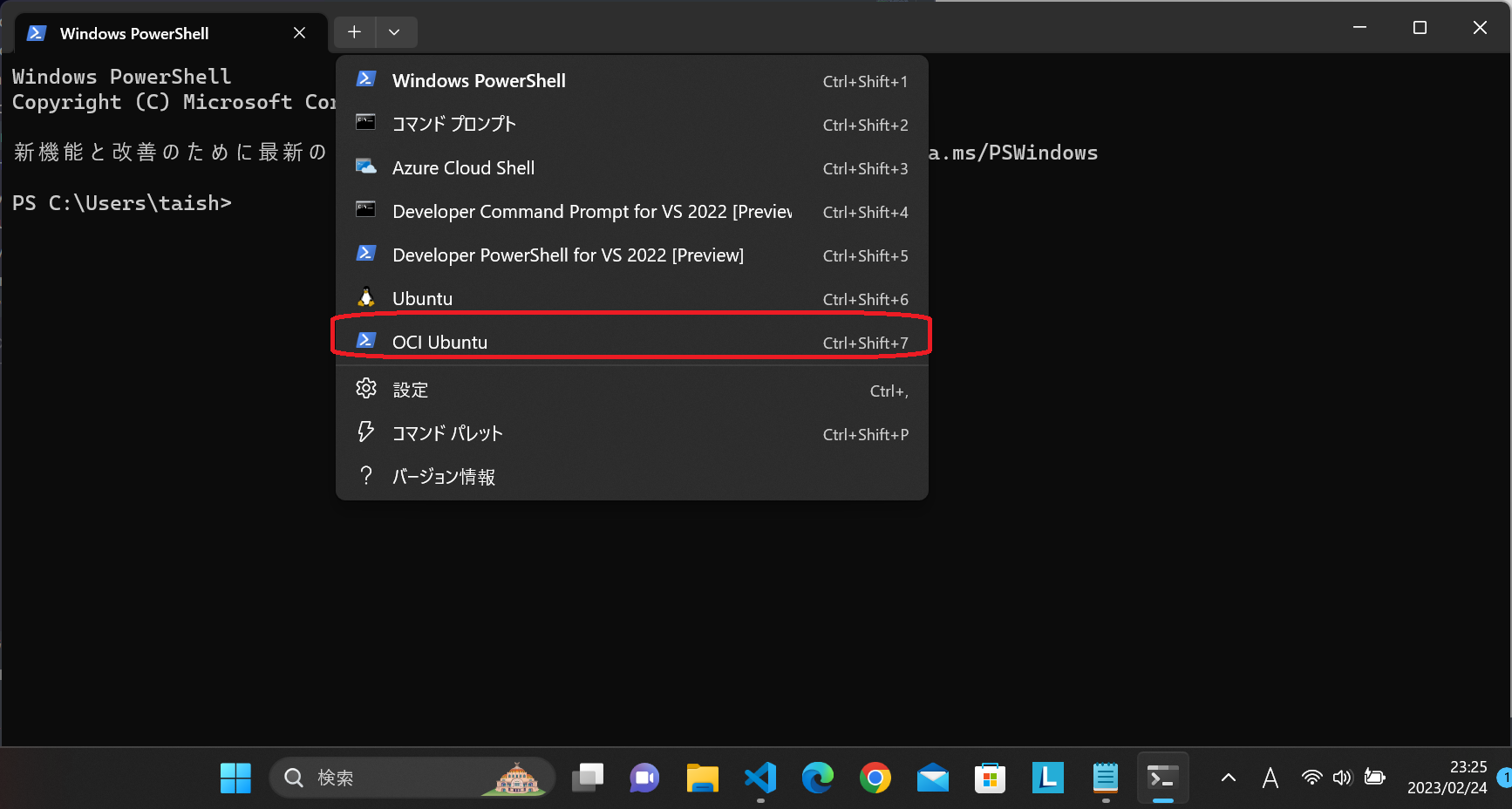Click the Developer Command Prompt icon

[x=366, y=209]
